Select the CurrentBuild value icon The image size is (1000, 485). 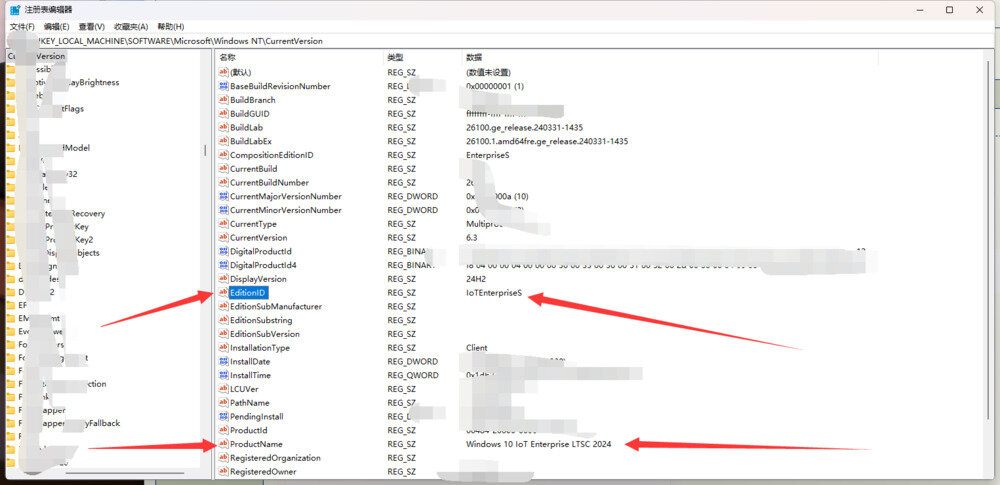223,168
